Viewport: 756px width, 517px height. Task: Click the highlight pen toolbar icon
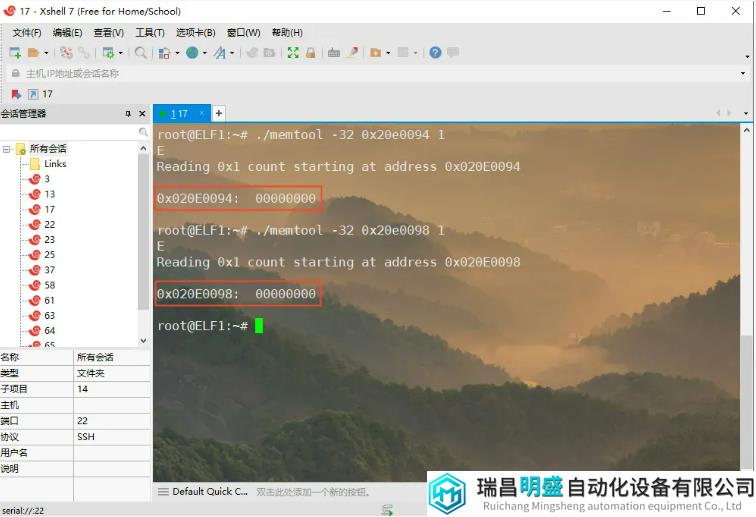[353, 53]
